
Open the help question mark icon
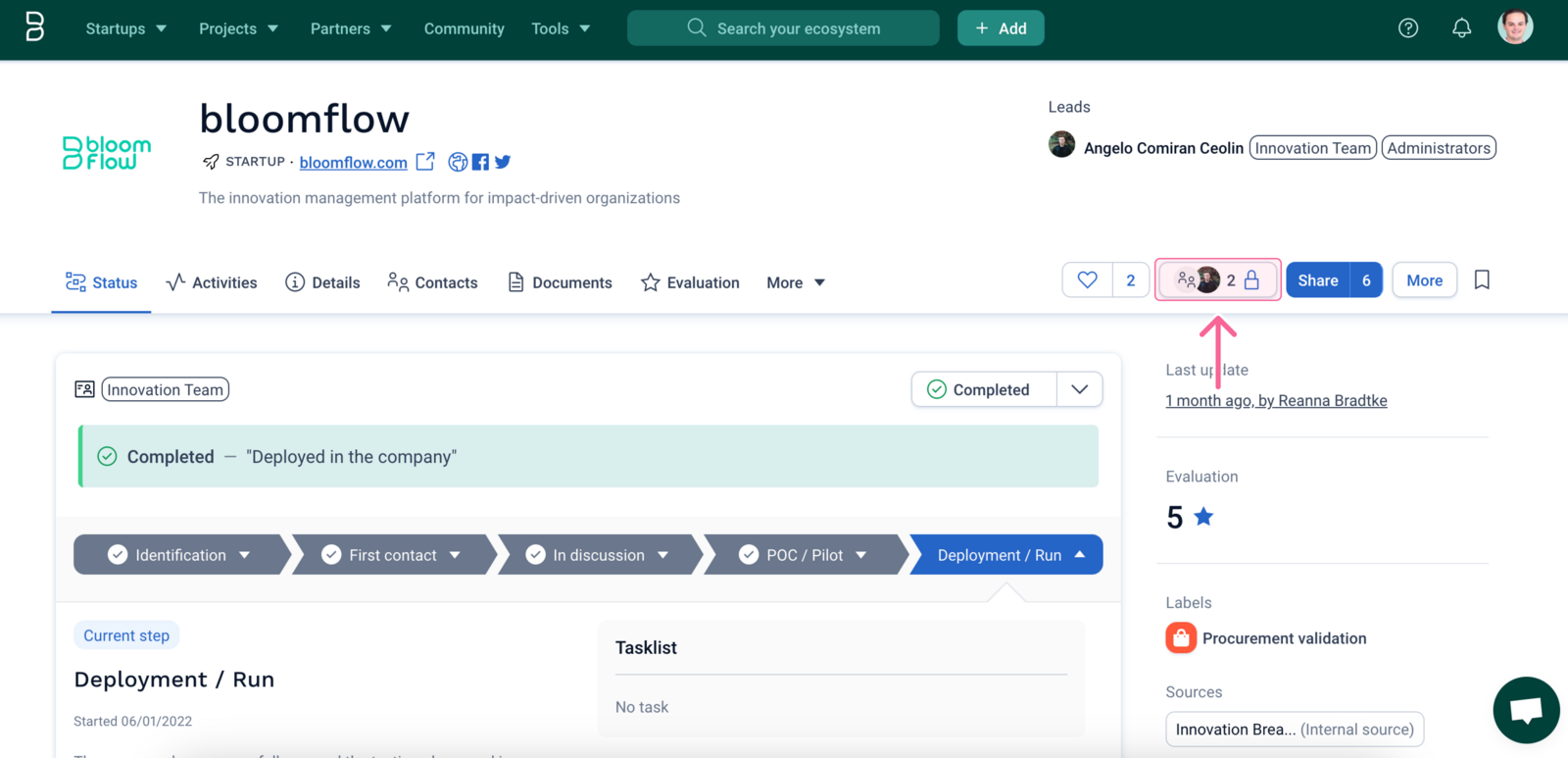pyautogui.click(x=1408, y=28)
